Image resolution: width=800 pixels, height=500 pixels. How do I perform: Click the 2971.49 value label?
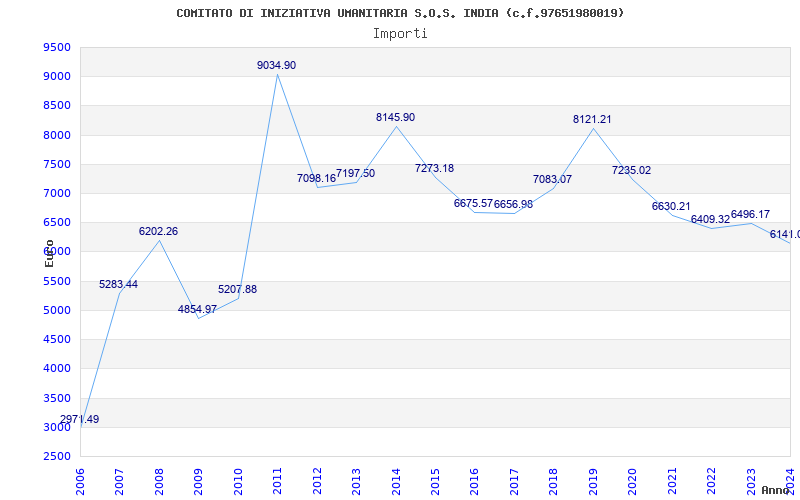coord(80,419)
